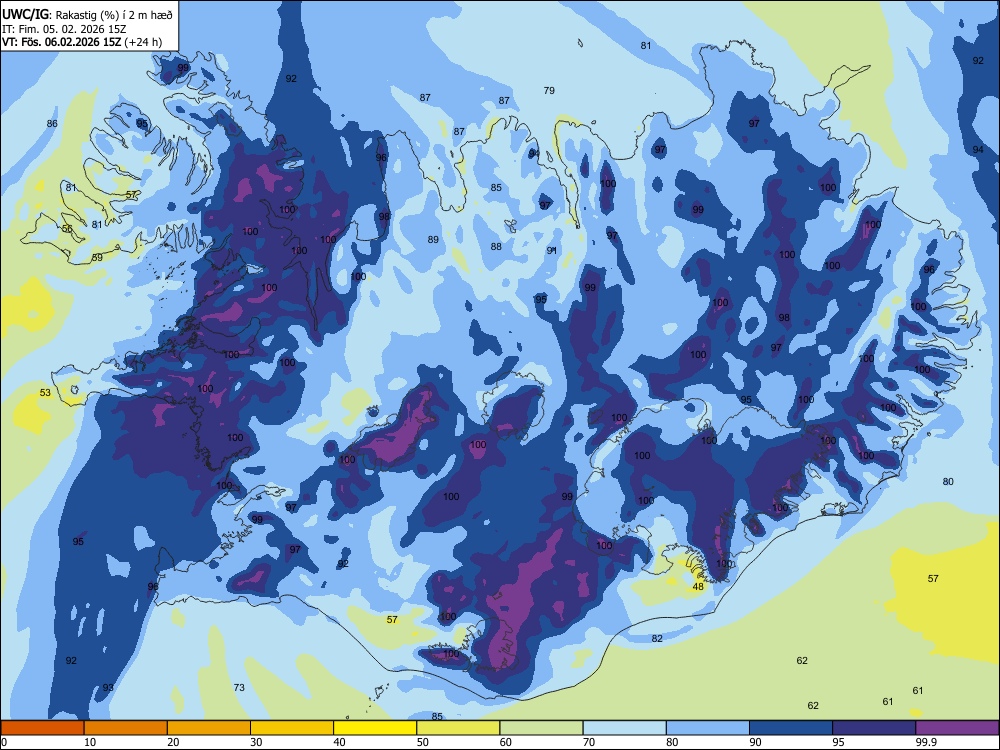Select the 'IT: Fim. 05. 02. 2026 15Z' line
1000x750 pixels.
pos(63,29)
